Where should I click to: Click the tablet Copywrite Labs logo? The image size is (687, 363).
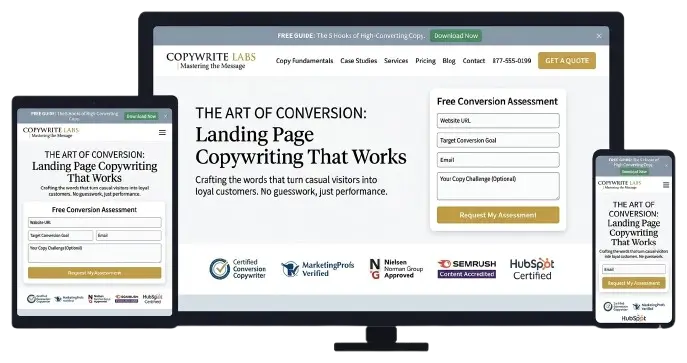tap(51, 132)
